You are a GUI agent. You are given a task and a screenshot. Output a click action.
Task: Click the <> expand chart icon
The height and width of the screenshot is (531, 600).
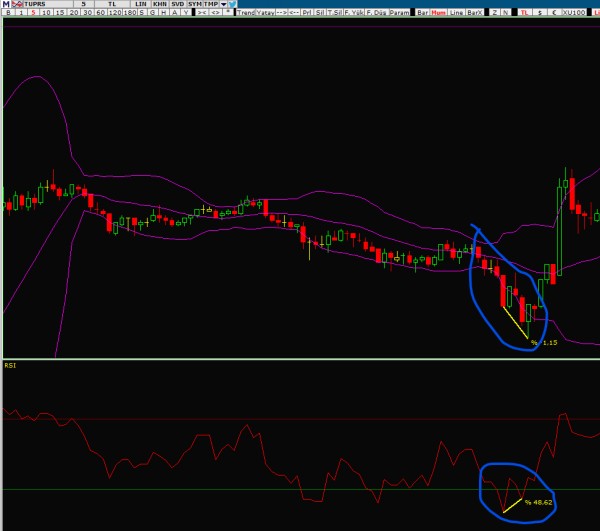[x=215, y=13]
